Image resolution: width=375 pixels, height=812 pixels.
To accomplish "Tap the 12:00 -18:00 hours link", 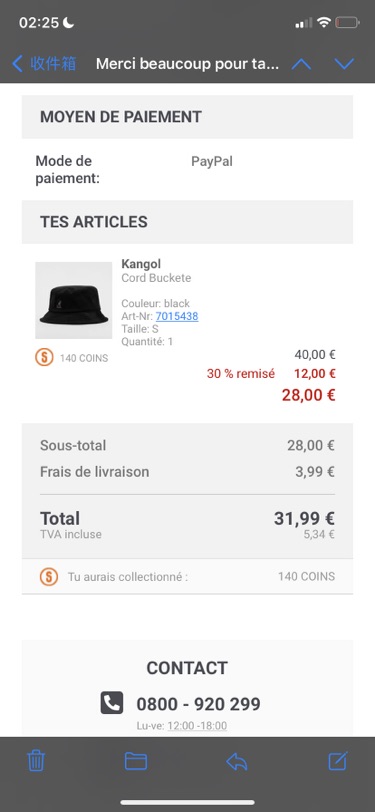I will (197, 726).
